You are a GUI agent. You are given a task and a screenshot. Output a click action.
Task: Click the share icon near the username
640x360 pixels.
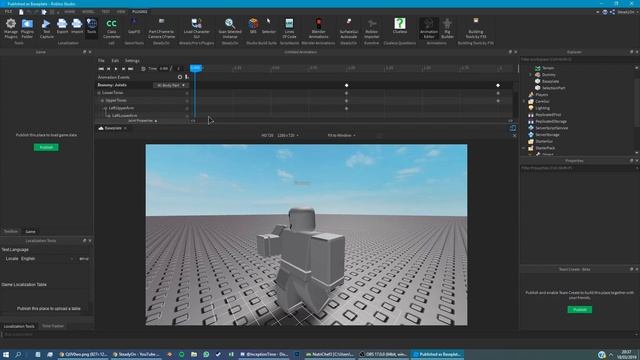point(612,12)
